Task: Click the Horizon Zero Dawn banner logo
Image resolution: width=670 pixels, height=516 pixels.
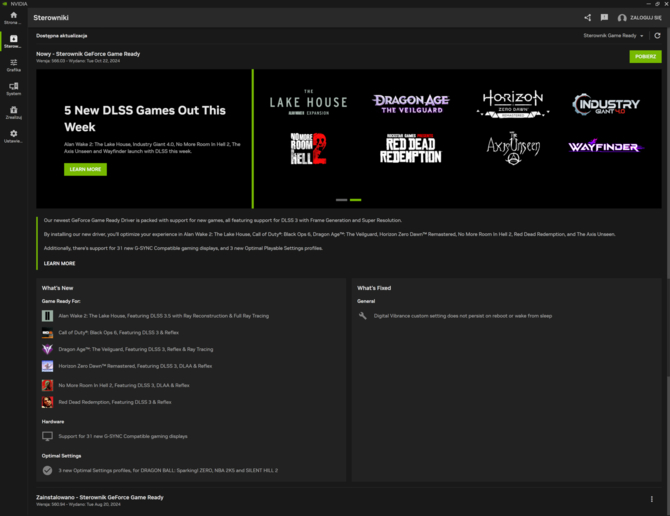Action: 513,103
